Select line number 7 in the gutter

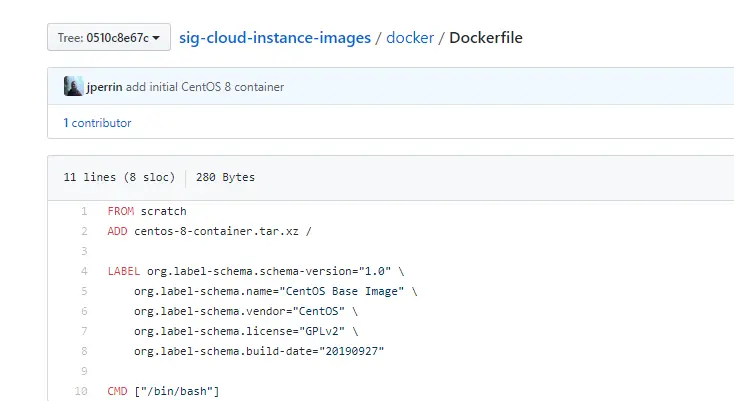click(85, 331)
